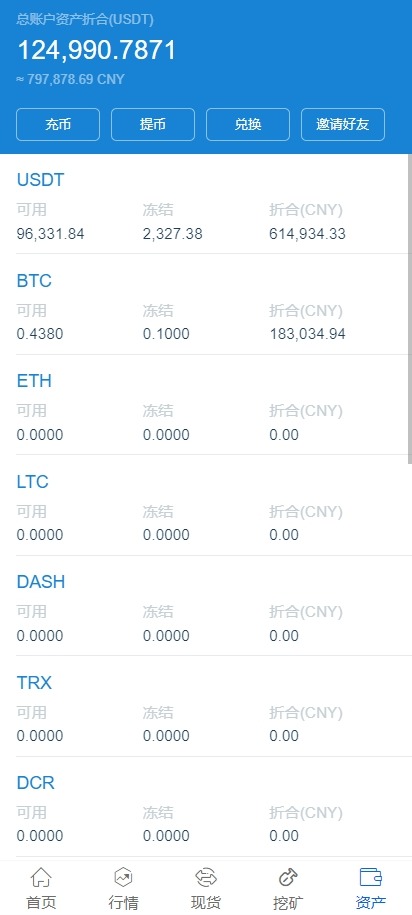This screenshot has height=915, width=412.
Task: Select the DASH asset entry
Action: click(206, 606)
